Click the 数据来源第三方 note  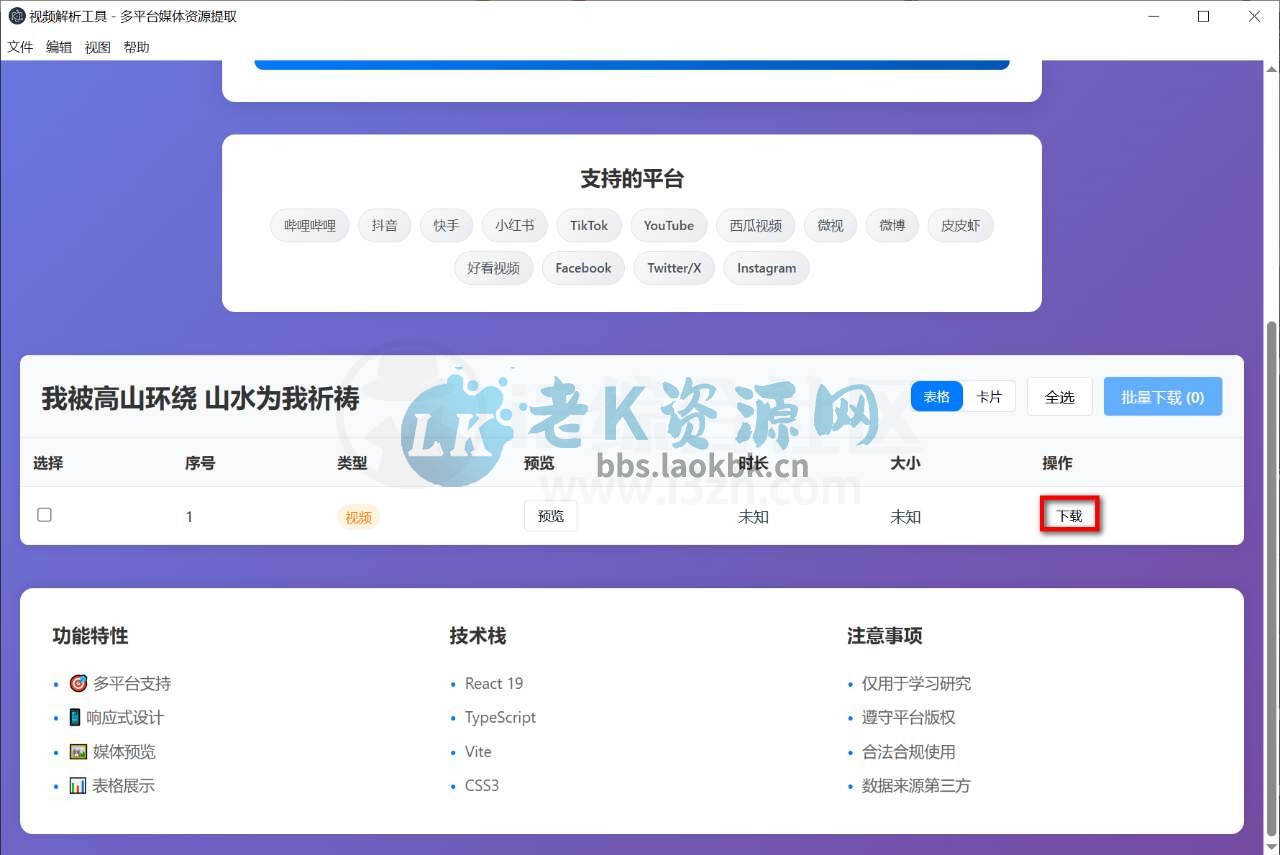point(916,785)
